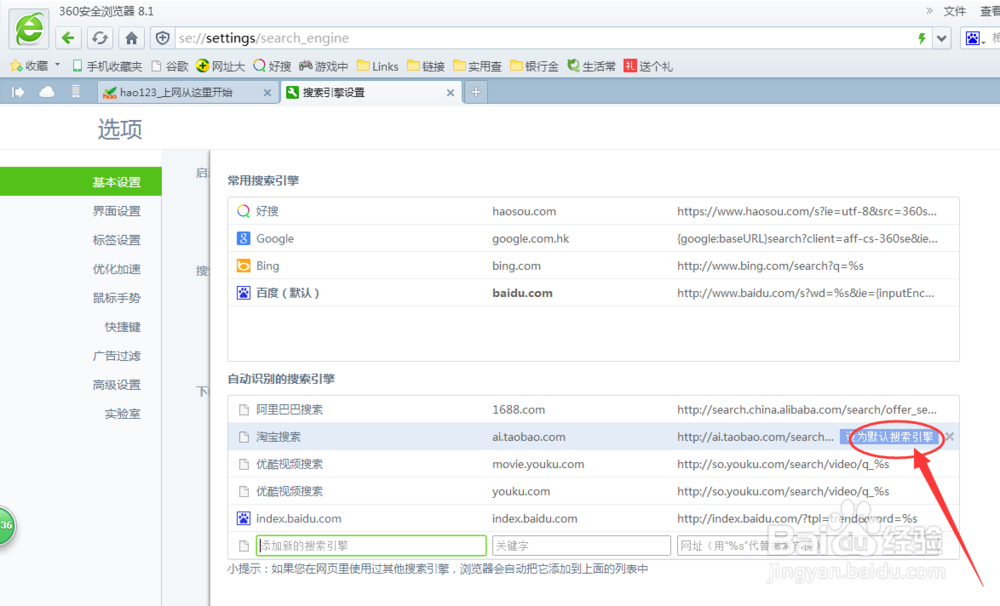
Task: Click 设为默认搜索引擎 button for 淘宝搜索
Action: (889, 437)
